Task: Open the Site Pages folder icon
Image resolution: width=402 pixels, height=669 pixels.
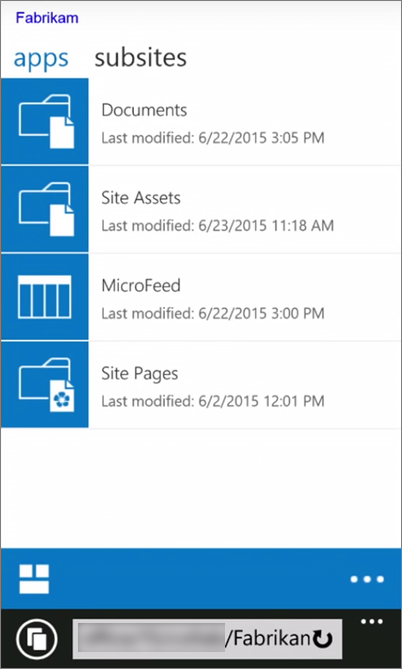Action: click(45, 385)
